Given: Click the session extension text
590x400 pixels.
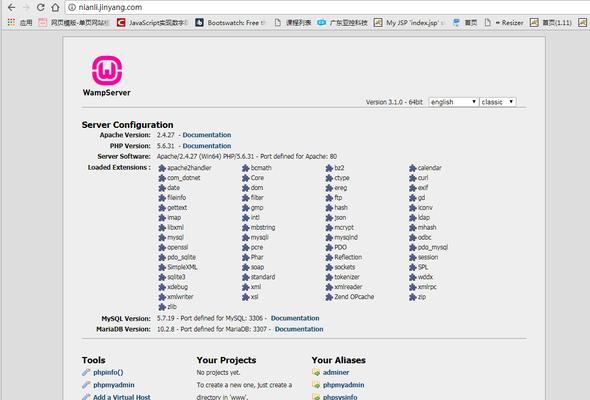Looking at the screenshot, I should [428, 257].
